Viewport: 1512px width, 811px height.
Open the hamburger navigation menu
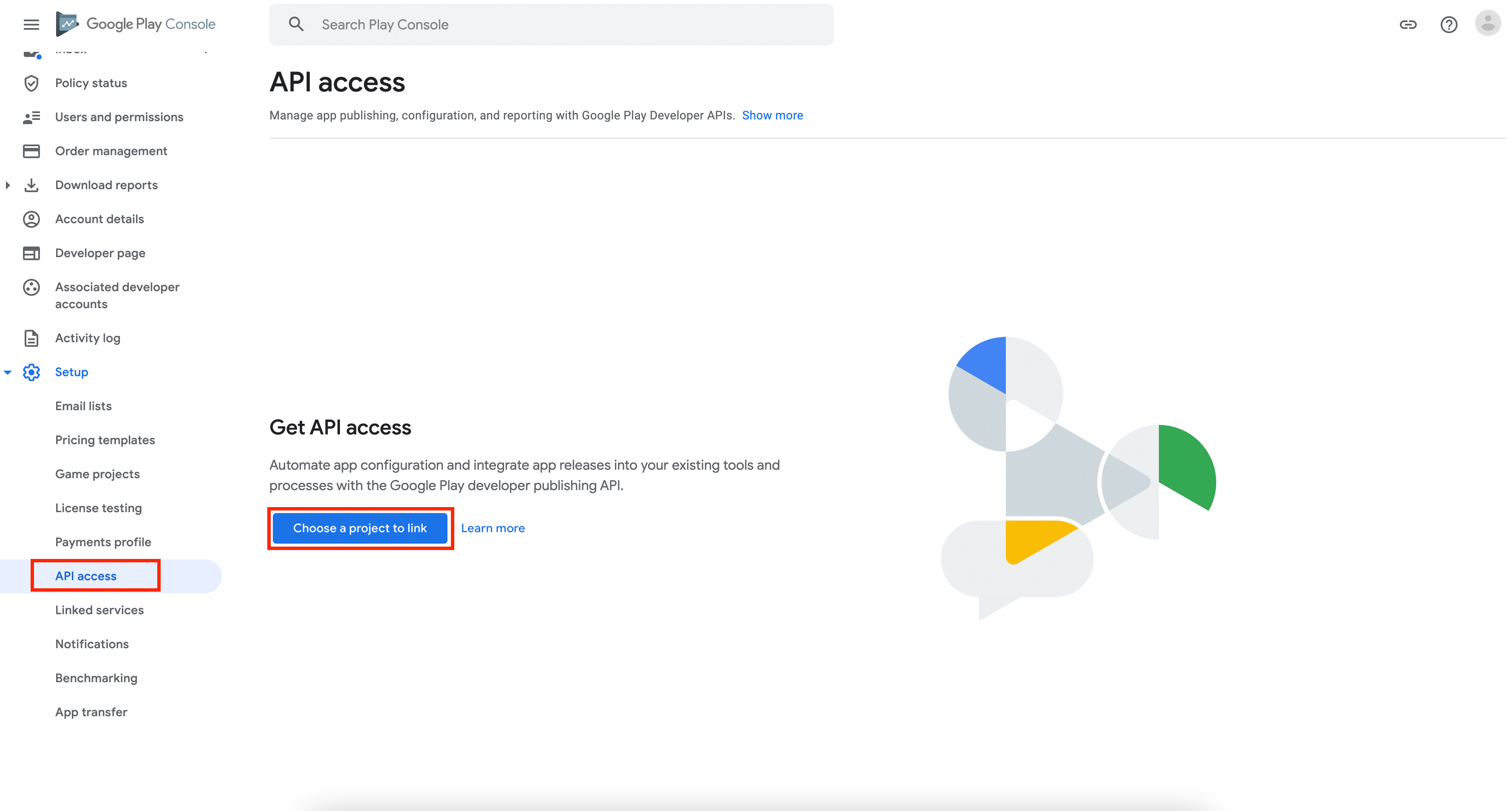click(31, 24)
